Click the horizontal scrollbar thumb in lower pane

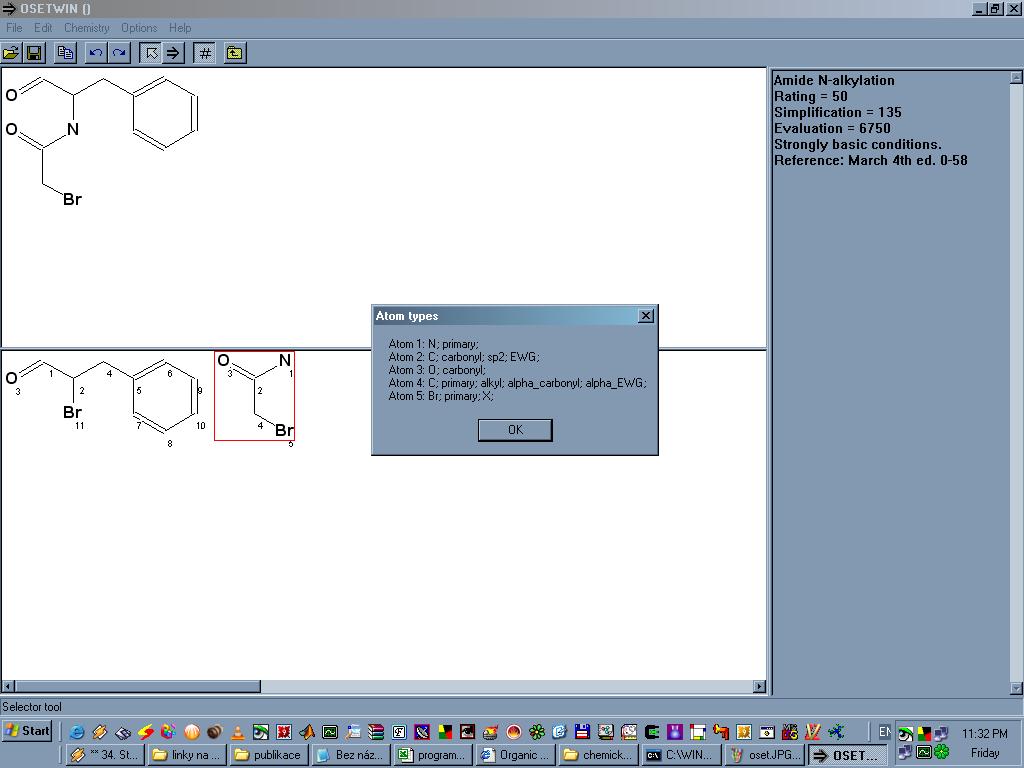138,686
